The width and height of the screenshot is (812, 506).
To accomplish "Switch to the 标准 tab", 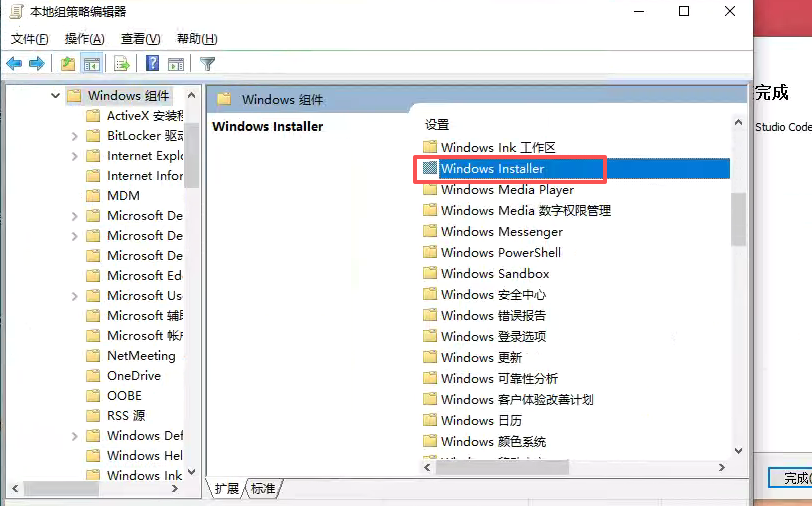I will 263,488.
